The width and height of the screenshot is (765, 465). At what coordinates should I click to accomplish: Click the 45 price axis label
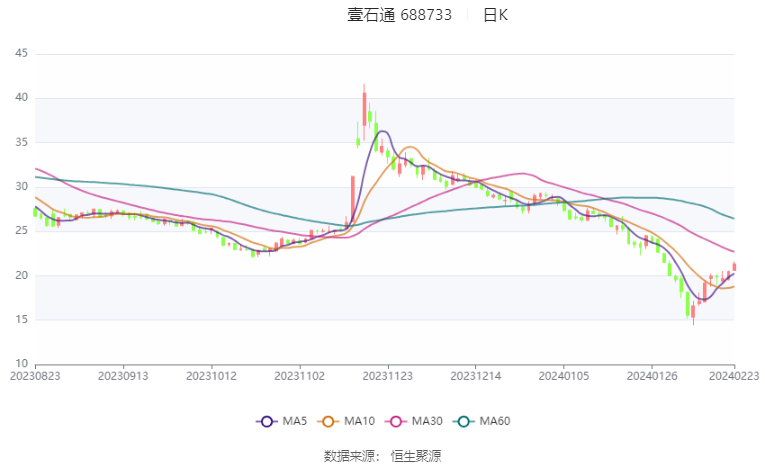click(x=21, y=53)
